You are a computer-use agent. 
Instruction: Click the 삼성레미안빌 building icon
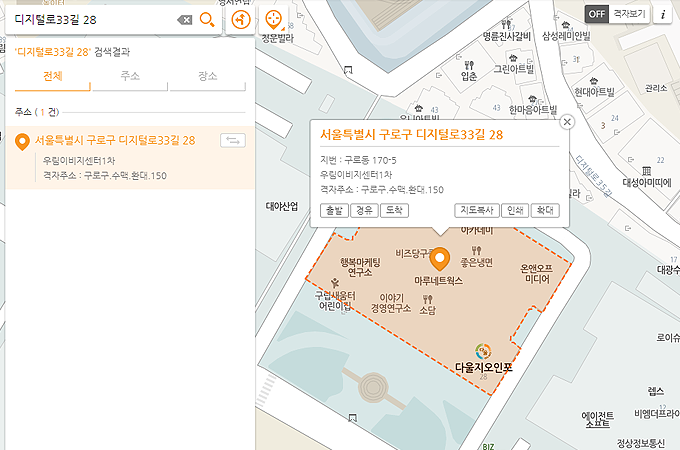565,25
